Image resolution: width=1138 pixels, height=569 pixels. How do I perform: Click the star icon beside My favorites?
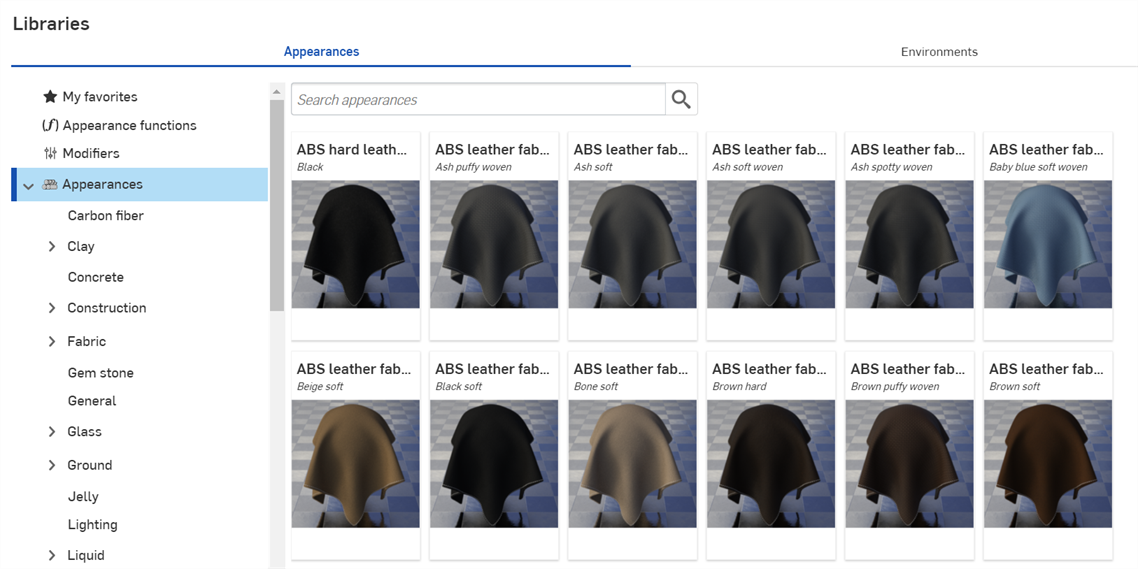pos(50,97)
